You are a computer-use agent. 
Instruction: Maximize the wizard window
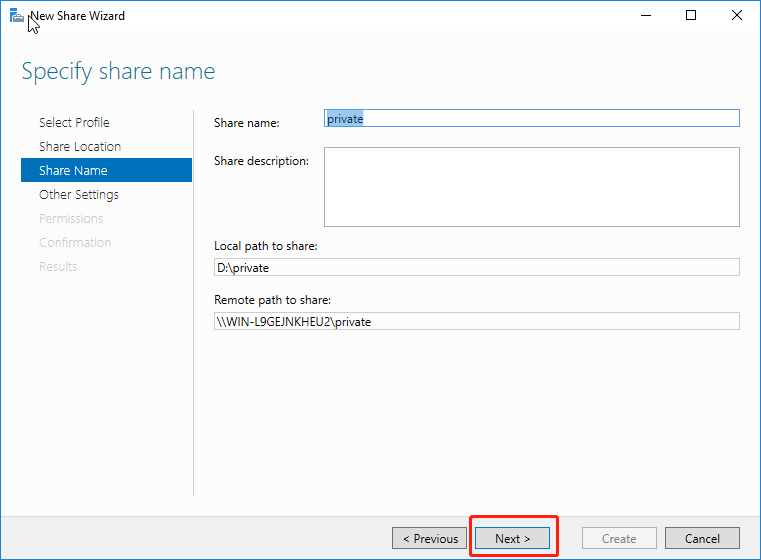click(x=691, y=16)
